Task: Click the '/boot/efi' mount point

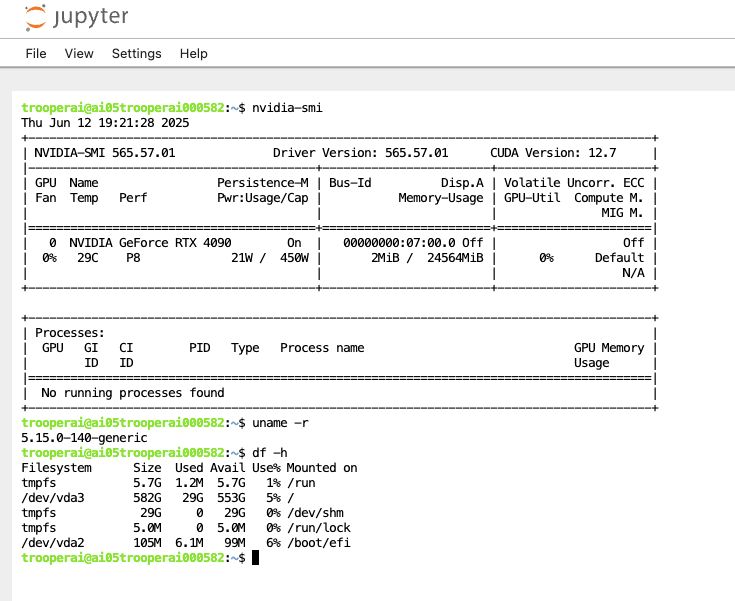Action: point(319,543)
